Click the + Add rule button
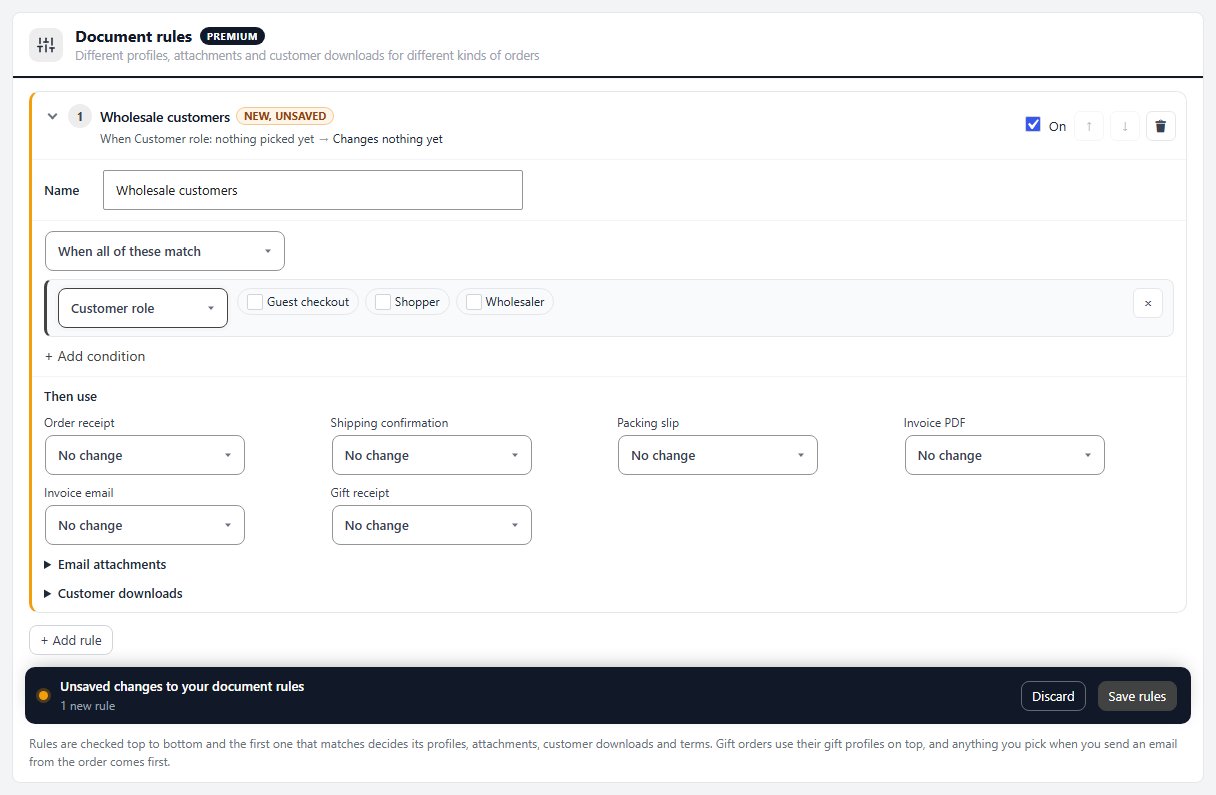 point(71,640)
